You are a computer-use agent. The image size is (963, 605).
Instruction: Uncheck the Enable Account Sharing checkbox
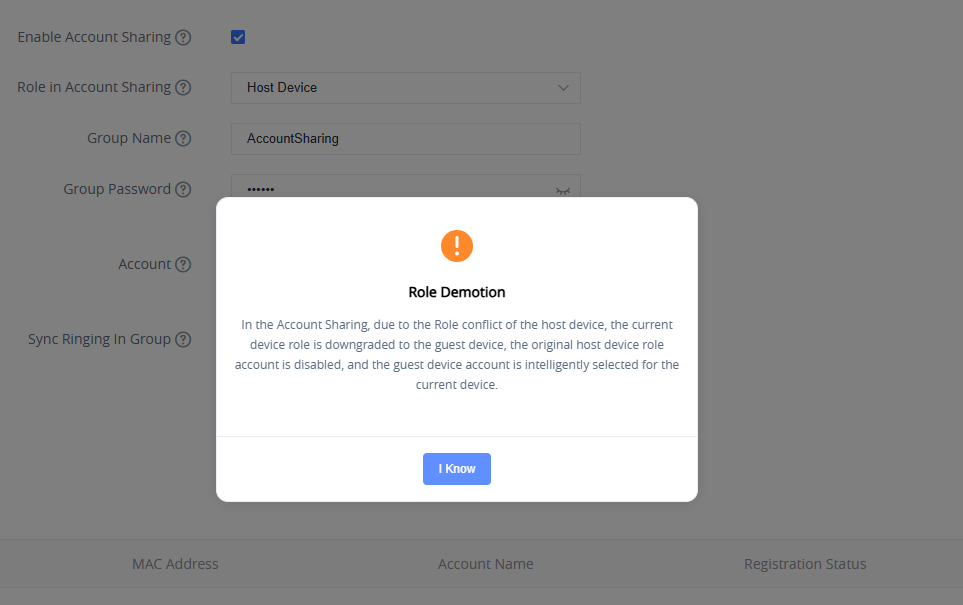click(x=238, y=37)
